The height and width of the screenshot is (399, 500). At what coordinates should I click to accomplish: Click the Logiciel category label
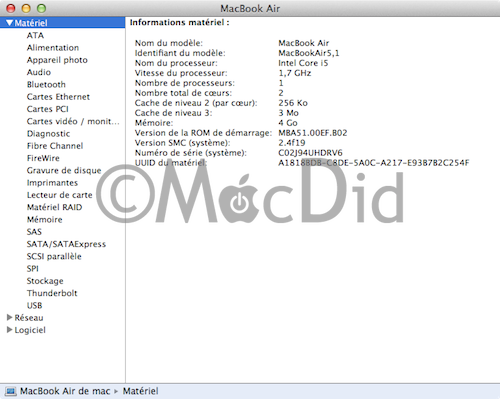point(30,330)
